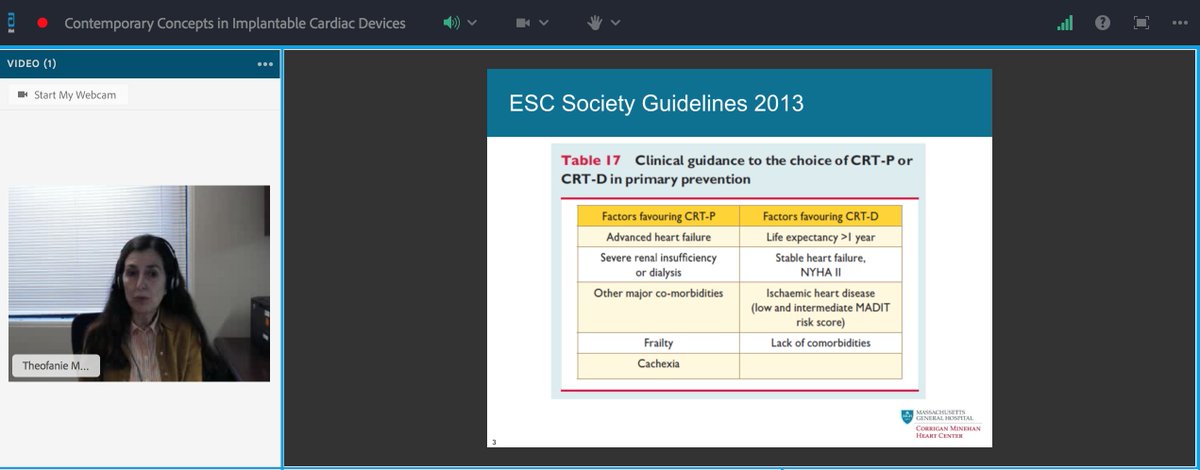Click Other major co-morbidities cell

(x=657, y=307)
